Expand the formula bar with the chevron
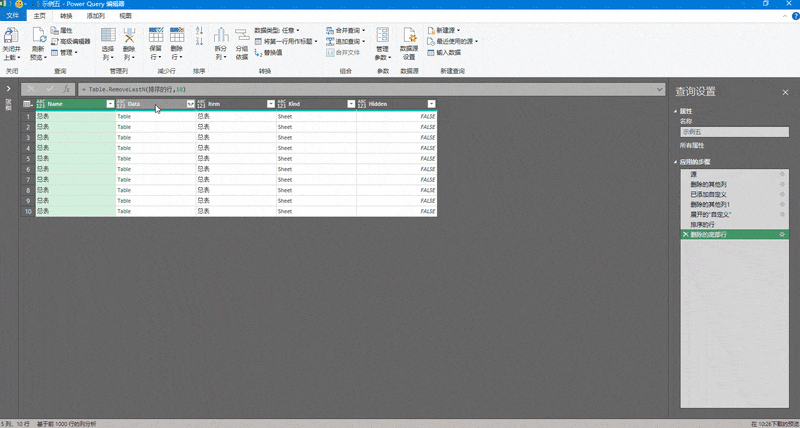 pos(660,90)
